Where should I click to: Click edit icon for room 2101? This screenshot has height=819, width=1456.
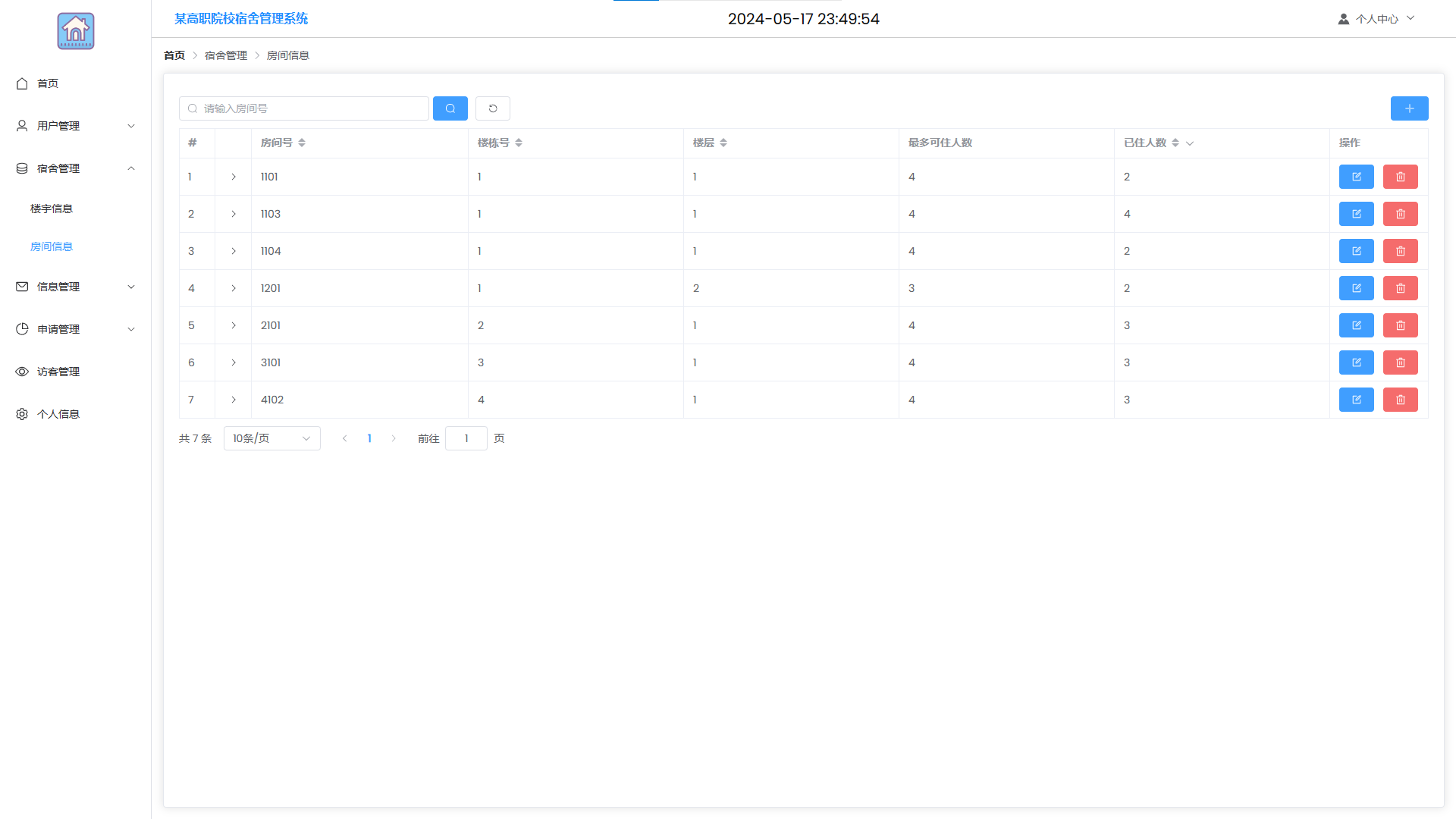click(1356, 325)
